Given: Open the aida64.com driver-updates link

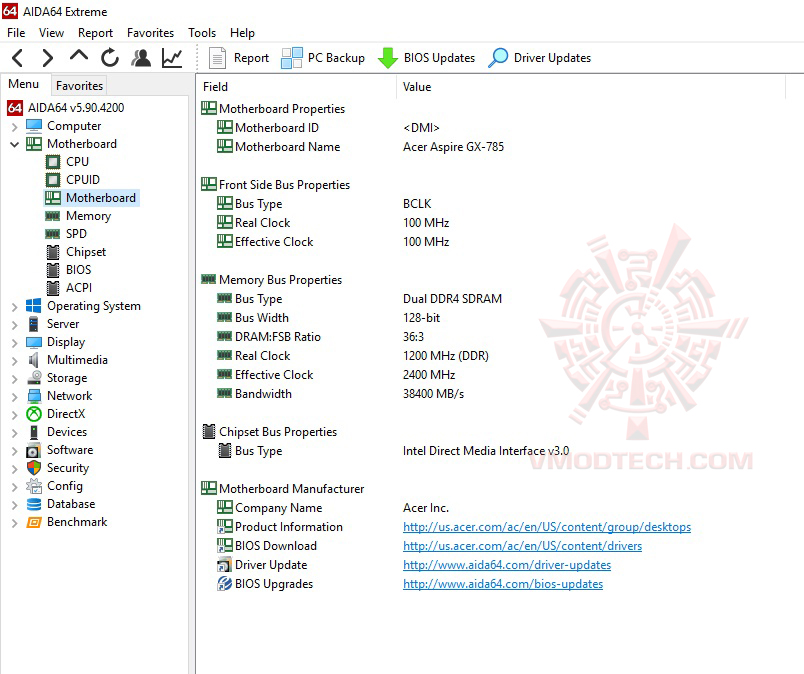Looking at the screenshot, I should click(507, 565).
